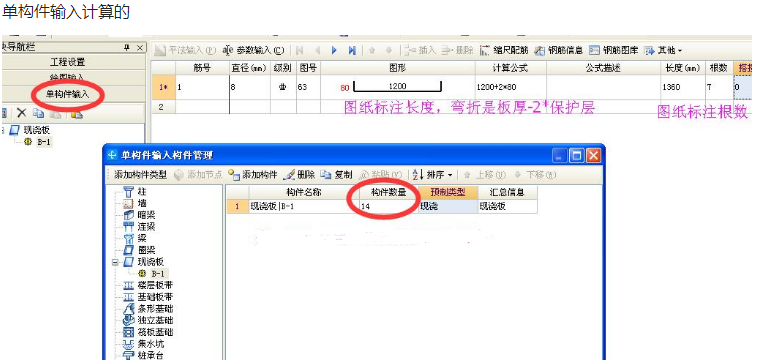Screen dimensions: 758x364
Task: Select 梁 component type in the dialog tree
Action: click(136, 238)
